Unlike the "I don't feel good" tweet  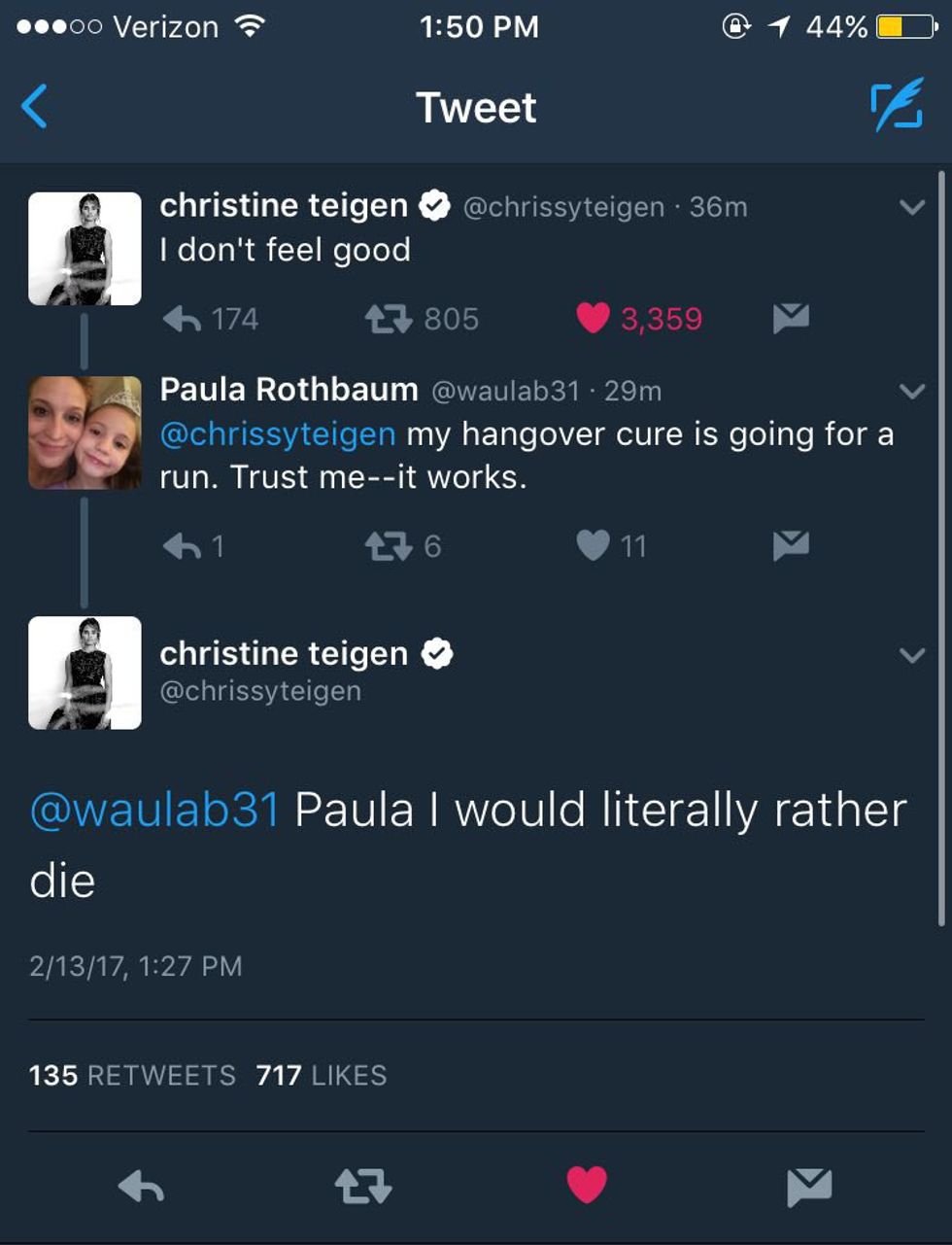point(593,318)
